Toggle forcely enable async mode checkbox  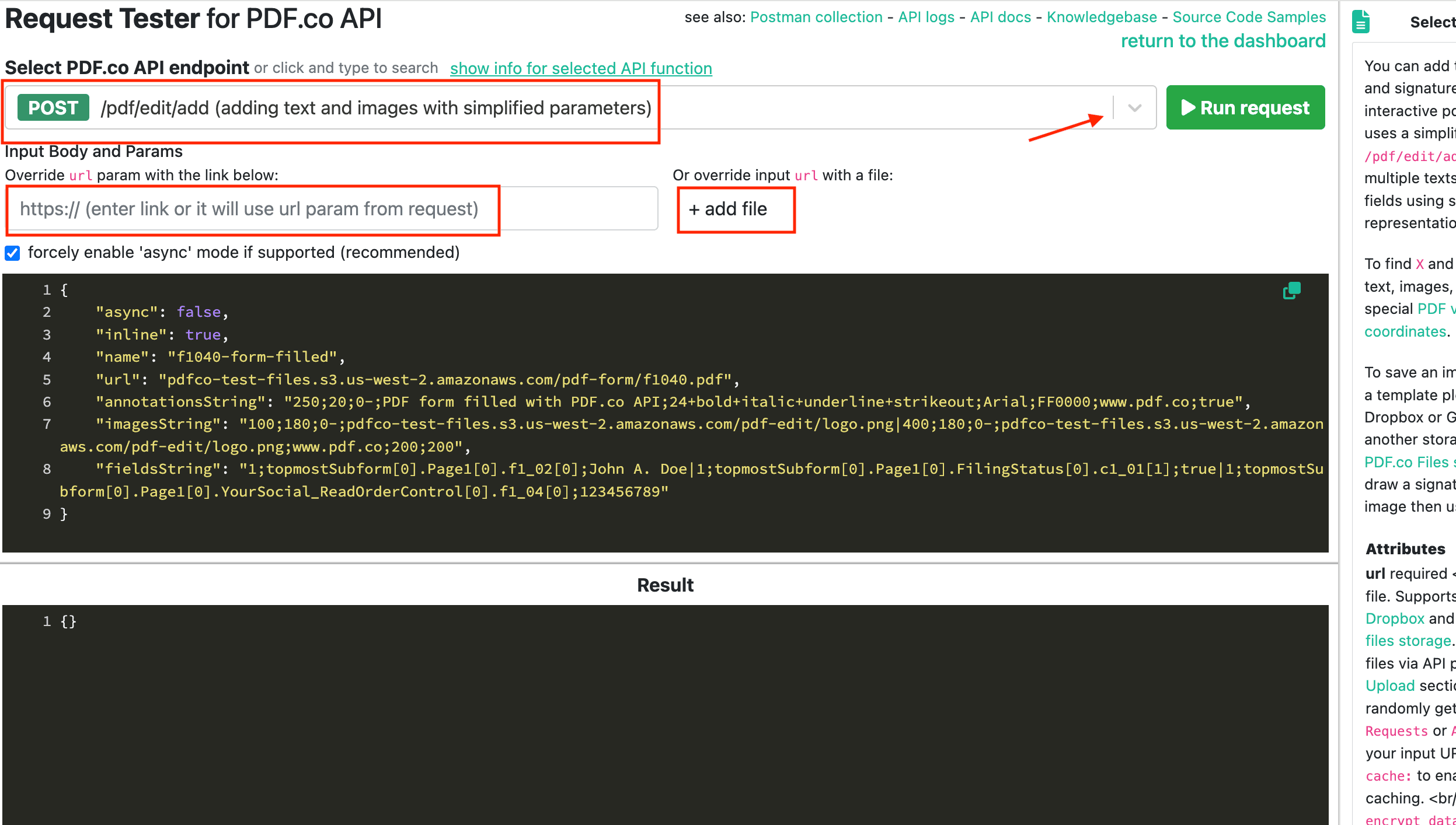12,253
